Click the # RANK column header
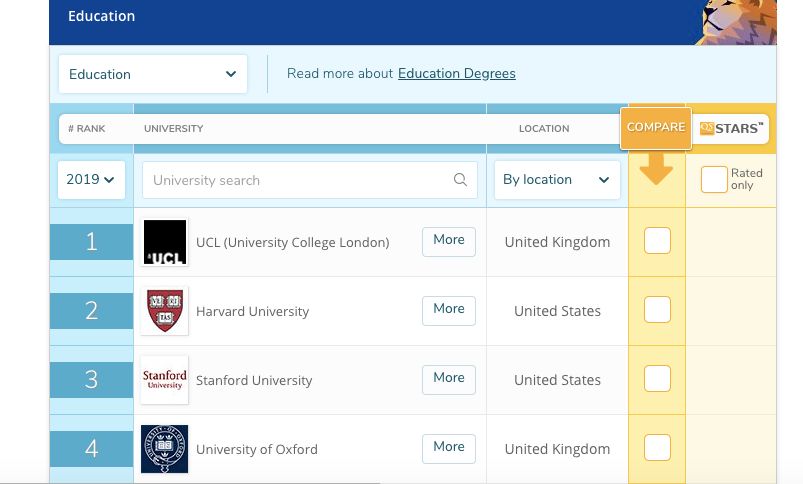The width and height of the screenshot is (803, 484). (87, 129)
